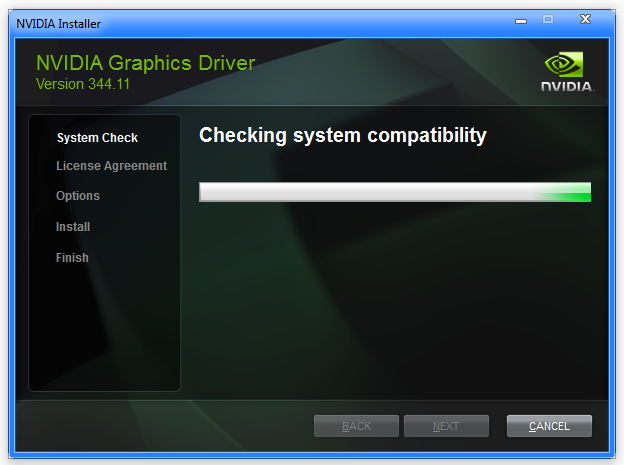The width and height of the screenshot is (624, 465).
Task: Click 'Checking system compatibility' heading
Action: point(343,135)
